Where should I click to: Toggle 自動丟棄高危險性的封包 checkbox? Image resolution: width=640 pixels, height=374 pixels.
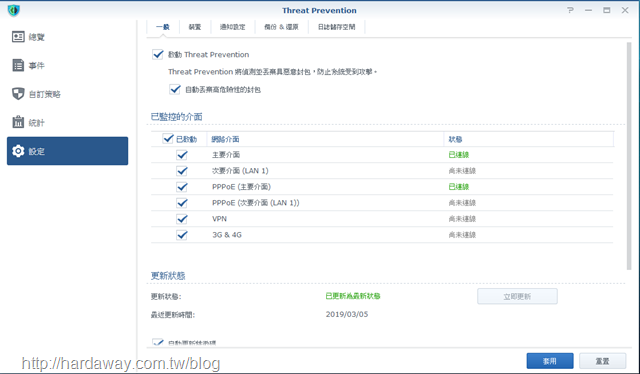coord(175,89)
